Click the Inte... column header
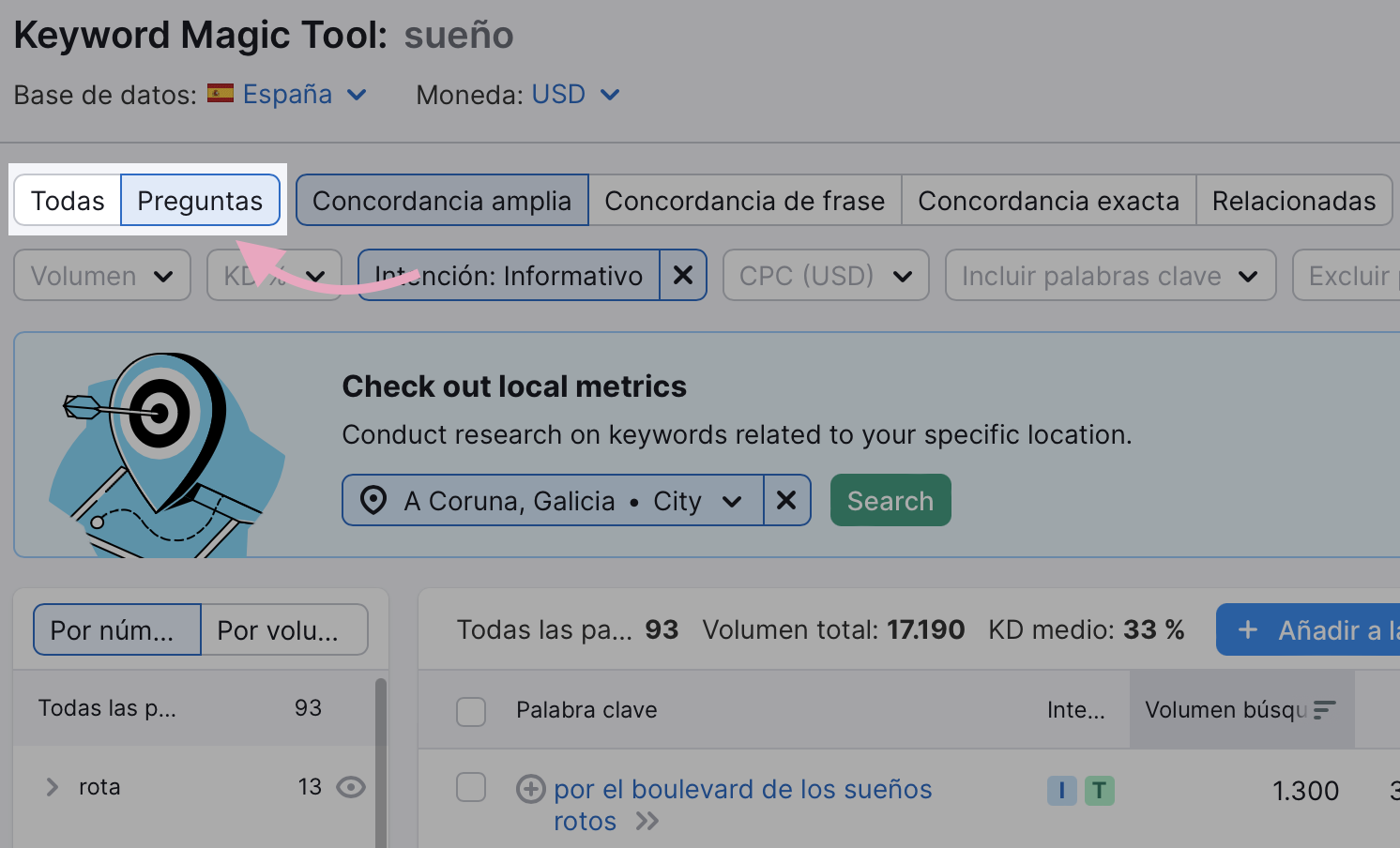This screenshot has height=848, width=1400. (1075, 710)
